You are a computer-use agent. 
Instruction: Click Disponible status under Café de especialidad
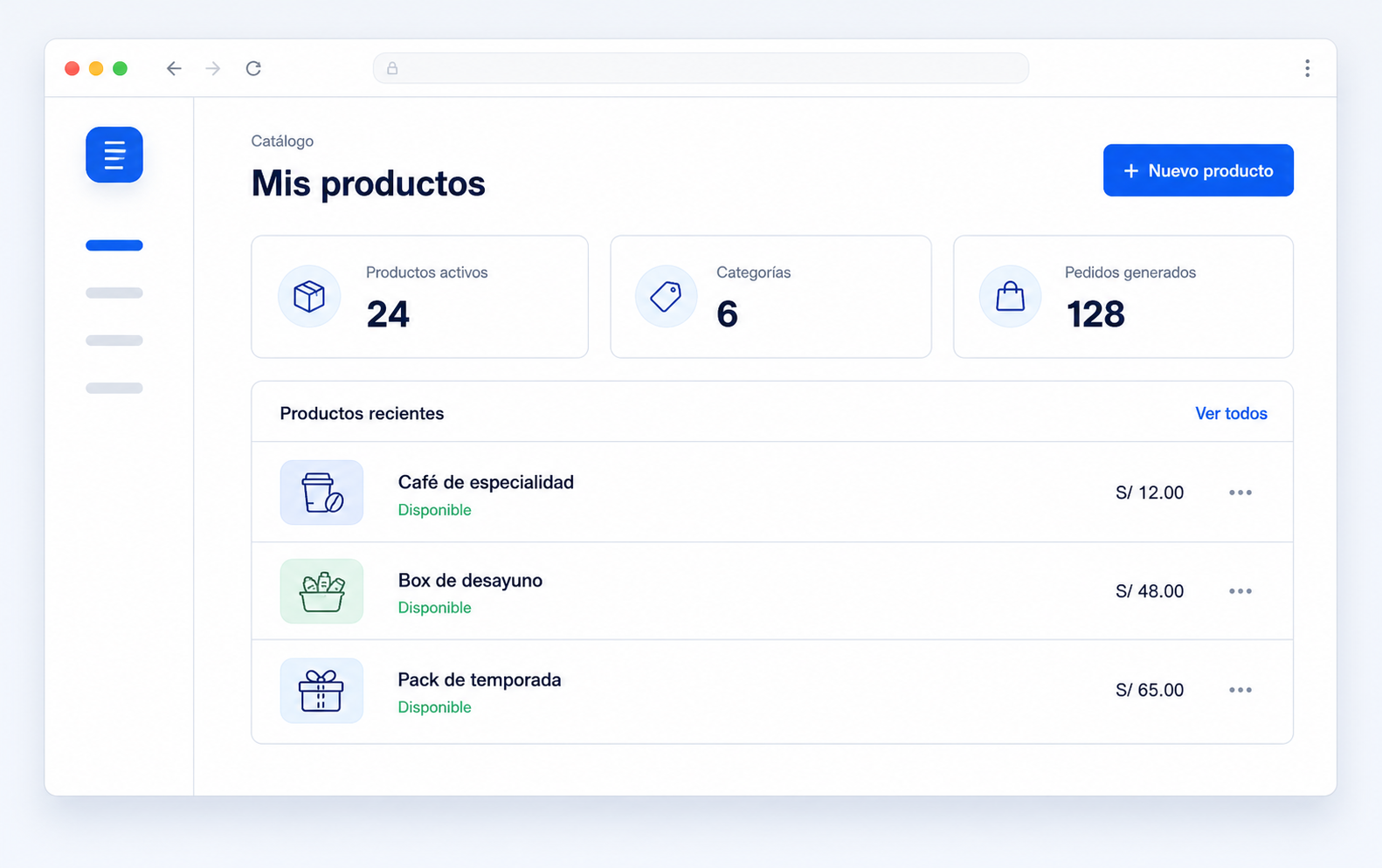click(434, 510)
